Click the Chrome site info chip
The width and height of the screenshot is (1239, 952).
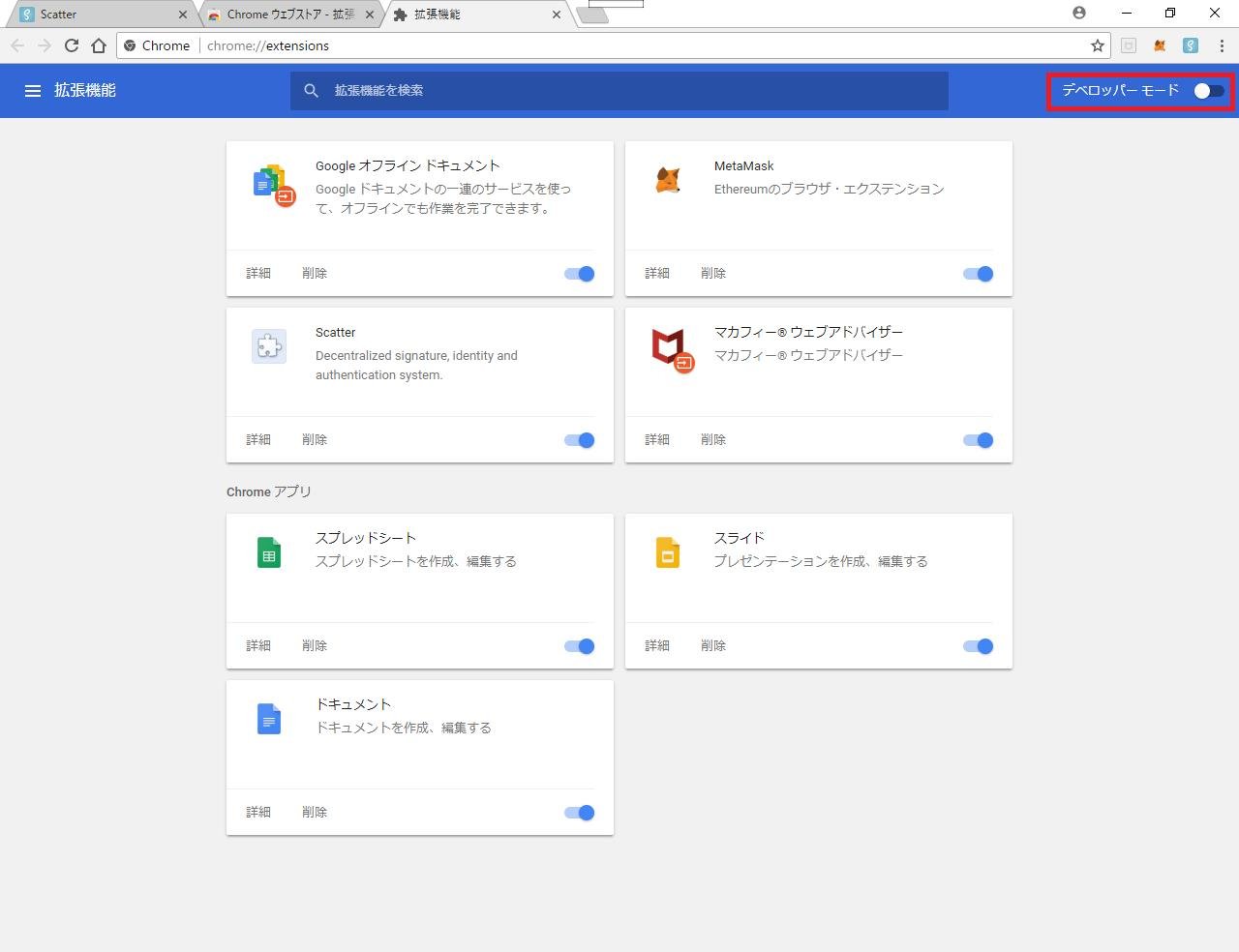pyautogui.click(x=158, y=45)
